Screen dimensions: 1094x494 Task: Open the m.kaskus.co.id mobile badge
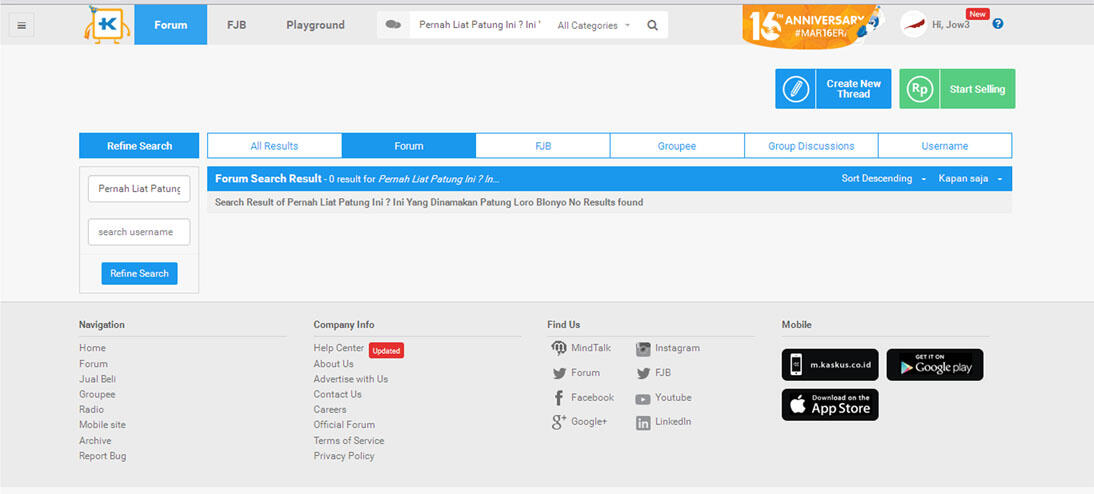coord(830,365)
